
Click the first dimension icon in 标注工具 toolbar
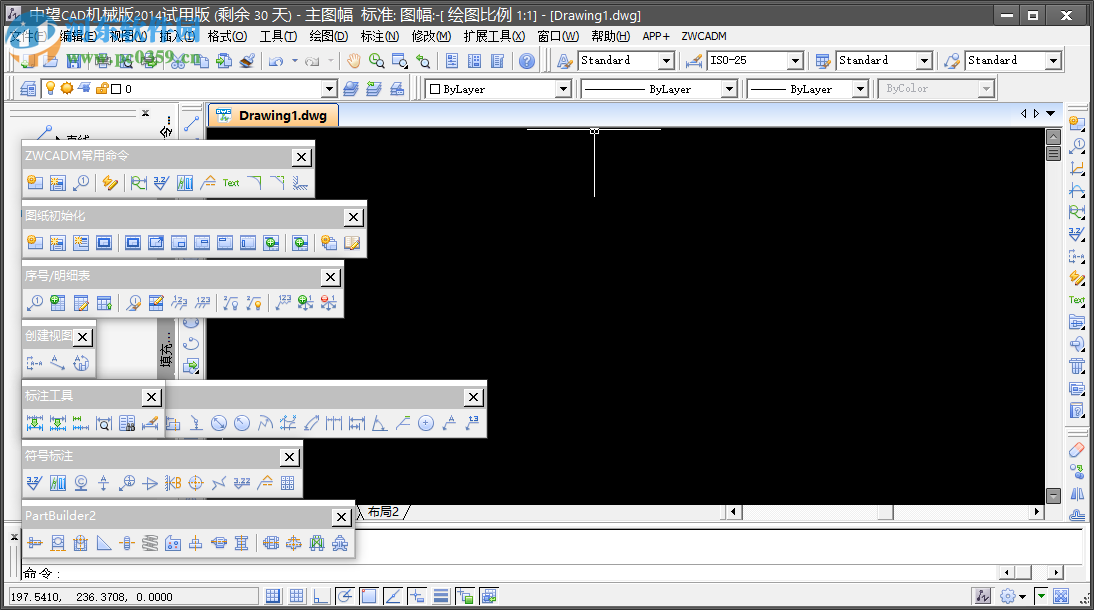pyautogui.click(x=35, y=423)
